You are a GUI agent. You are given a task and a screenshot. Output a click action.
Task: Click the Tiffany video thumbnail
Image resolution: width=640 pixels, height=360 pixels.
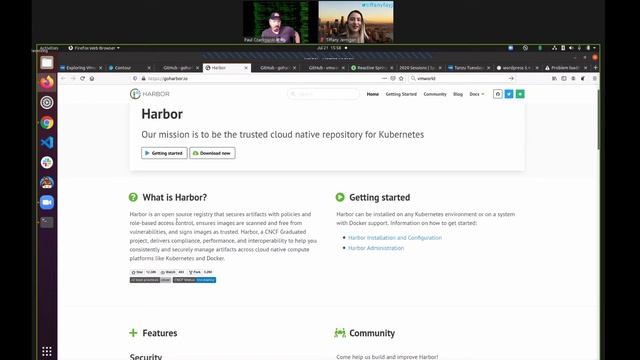(x=356, y=22)
